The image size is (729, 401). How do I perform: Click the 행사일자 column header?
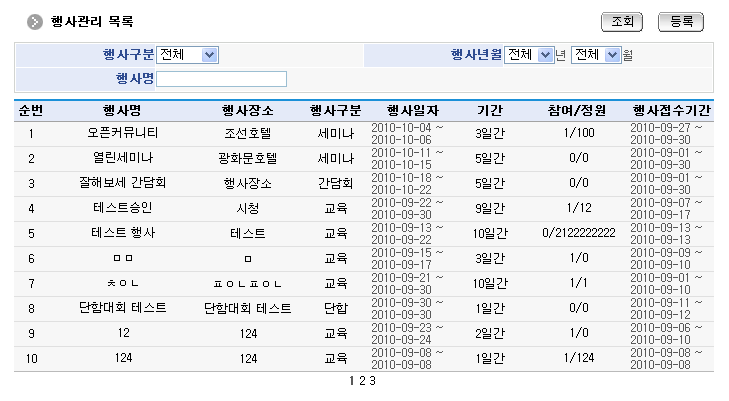[x=406, y=110]
